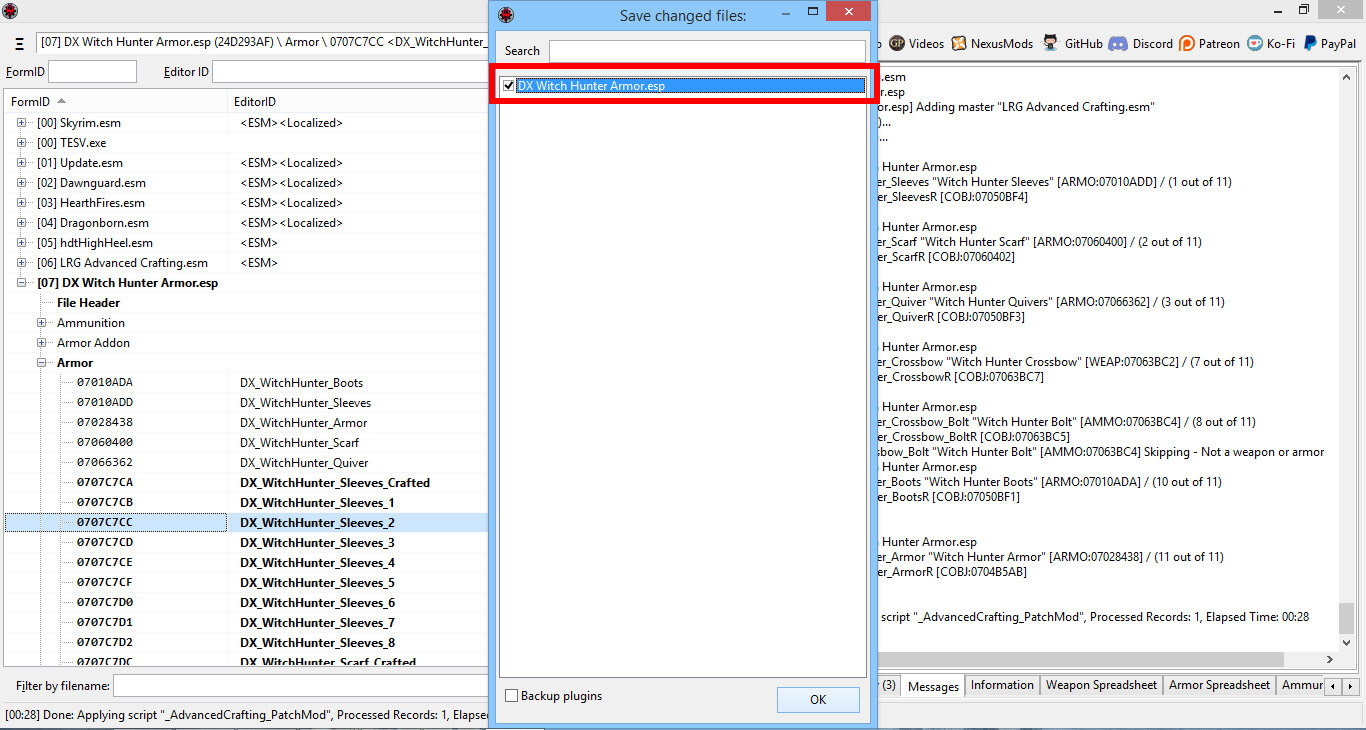Viewport: 1366px width, 730px height.
Task: Select record 07066362 DX_WitchHunter_Quiver
Action: (246, 463)
